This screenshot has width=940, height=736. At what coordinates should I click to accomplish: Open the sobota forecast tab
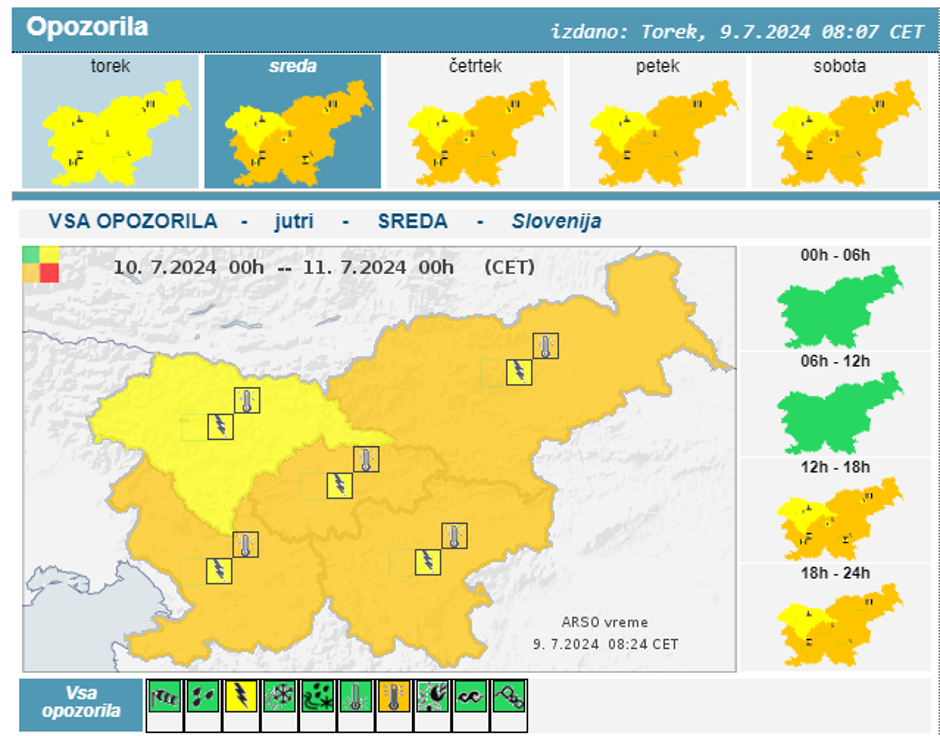[x=839, y=121]
